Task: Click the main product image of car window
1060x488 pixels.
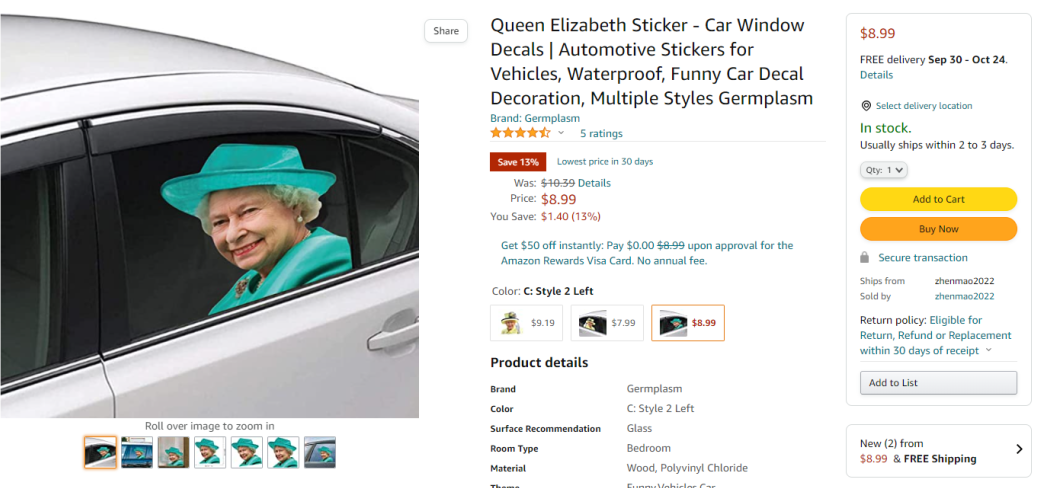Action: [x=210, y=216]
